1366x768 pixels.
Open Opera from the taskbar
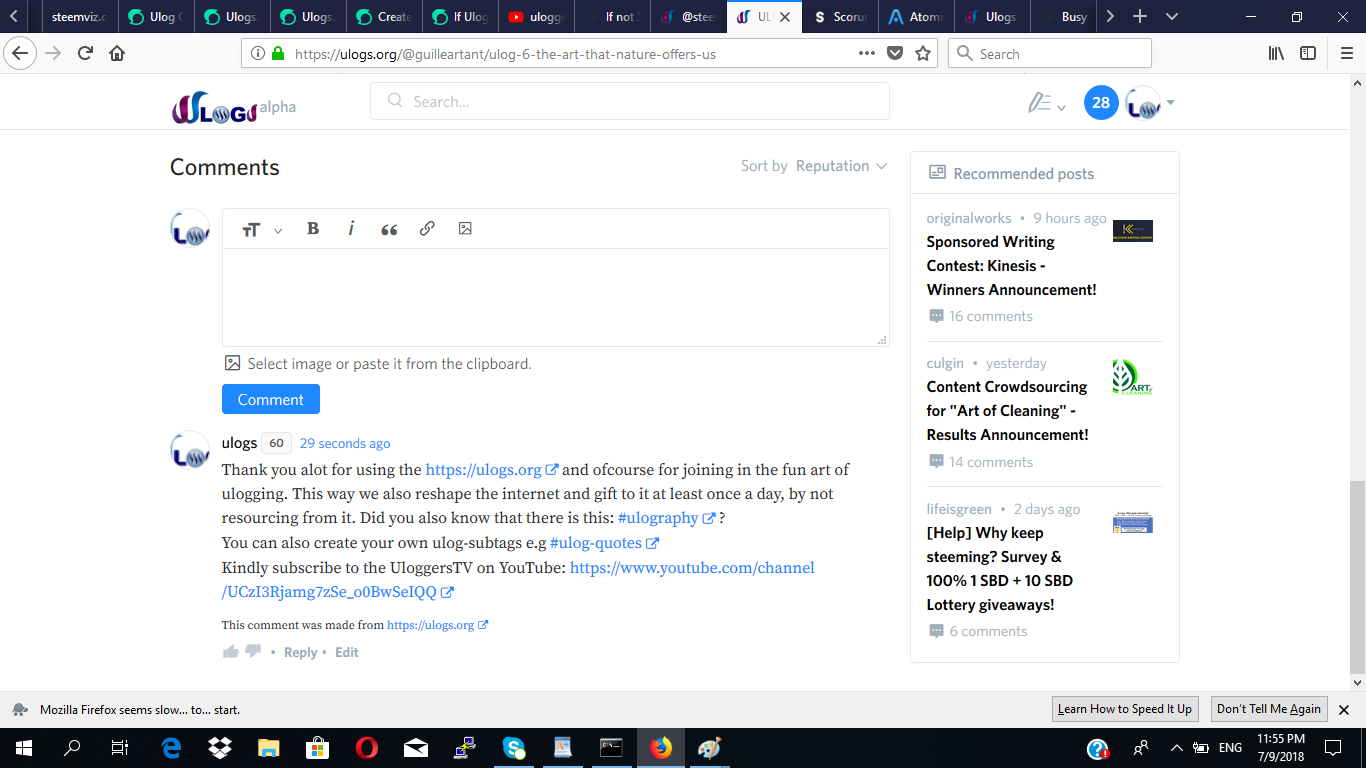click(x=366, y=747)
